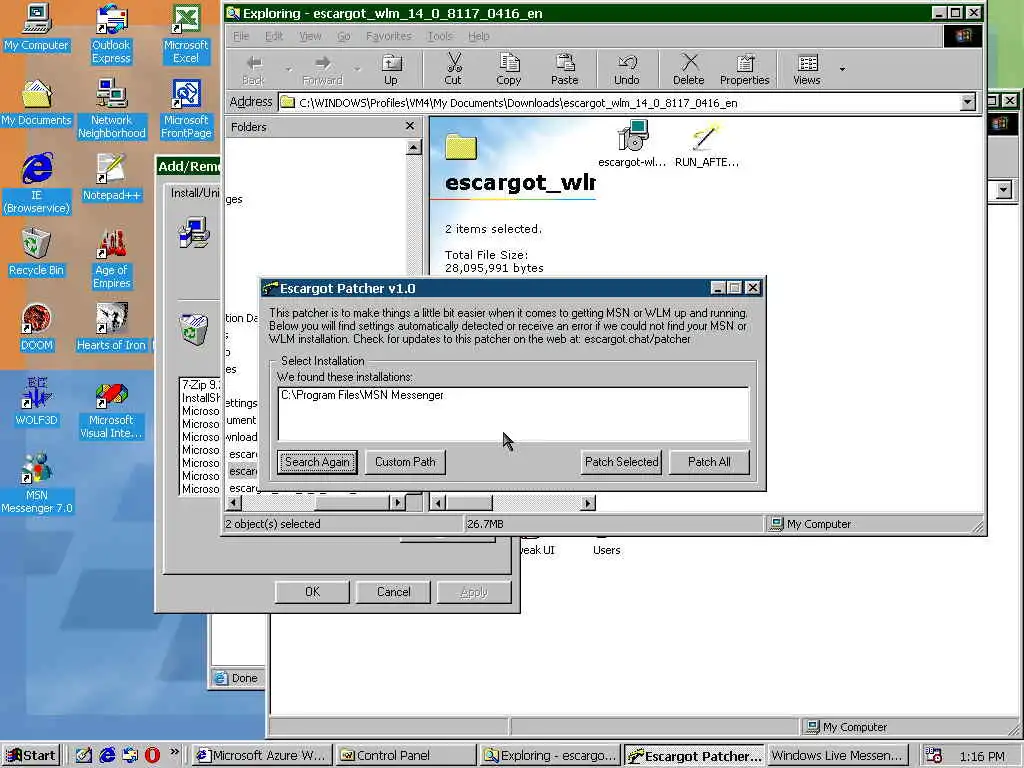Screen dimensions: 1024x768
Task: Click Folders pane scroll up arrow
Action: click(x=413, y=148)
